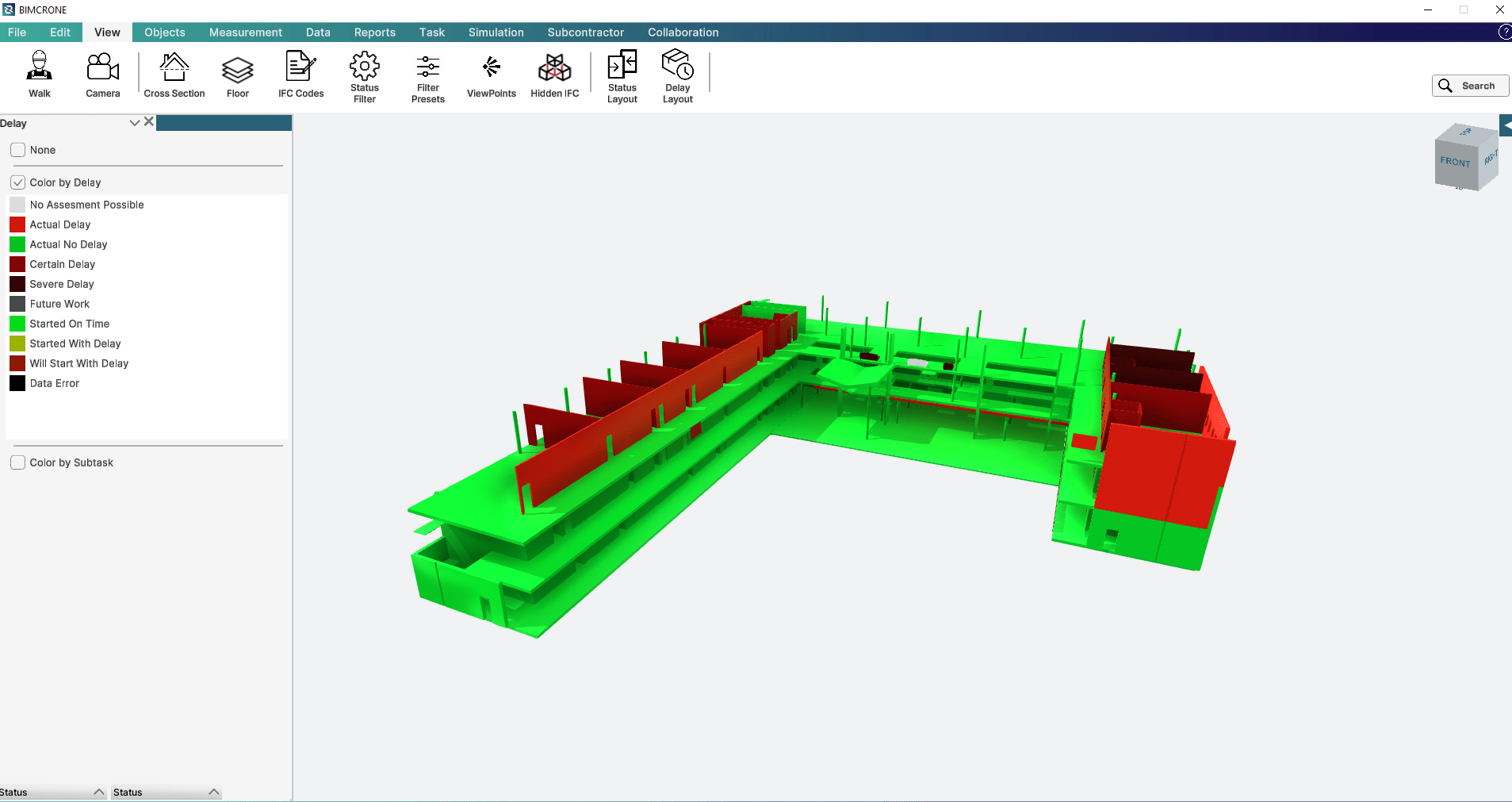This screenshot has height=802, width=1512.
Task: Select the Cross Section tool
Action: coord(174,75)
